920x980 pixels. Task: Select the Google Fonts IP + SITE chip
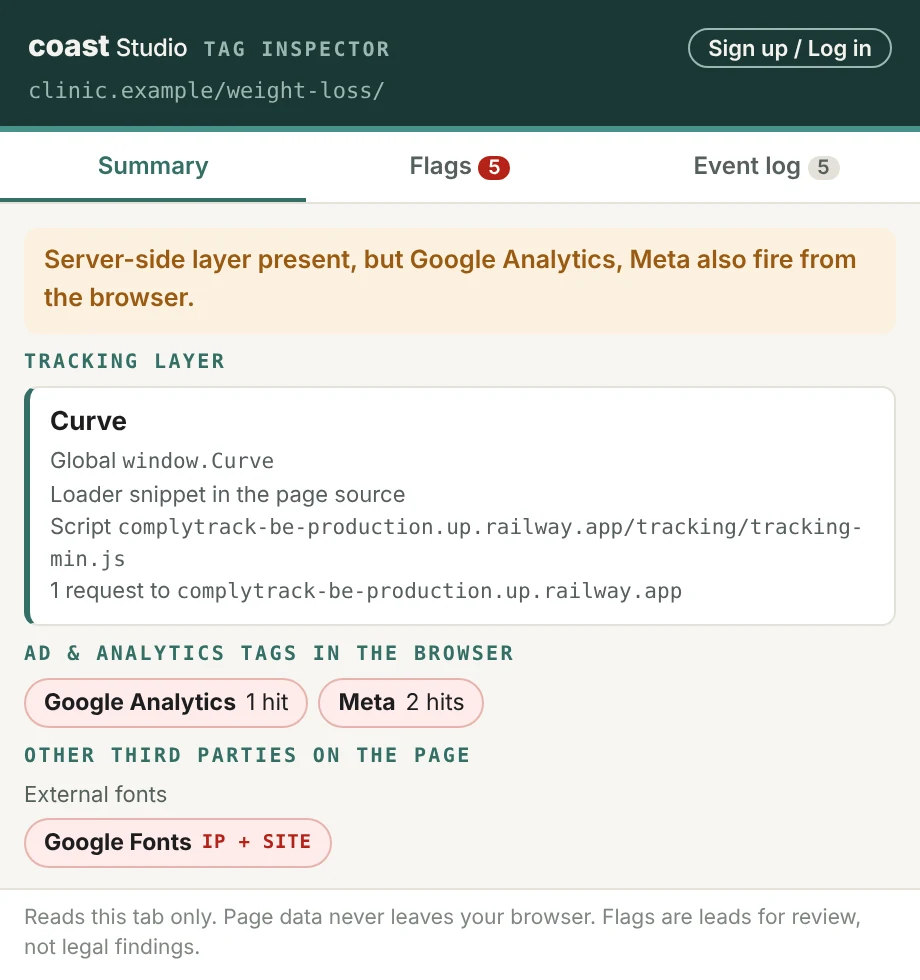(178, 842)
